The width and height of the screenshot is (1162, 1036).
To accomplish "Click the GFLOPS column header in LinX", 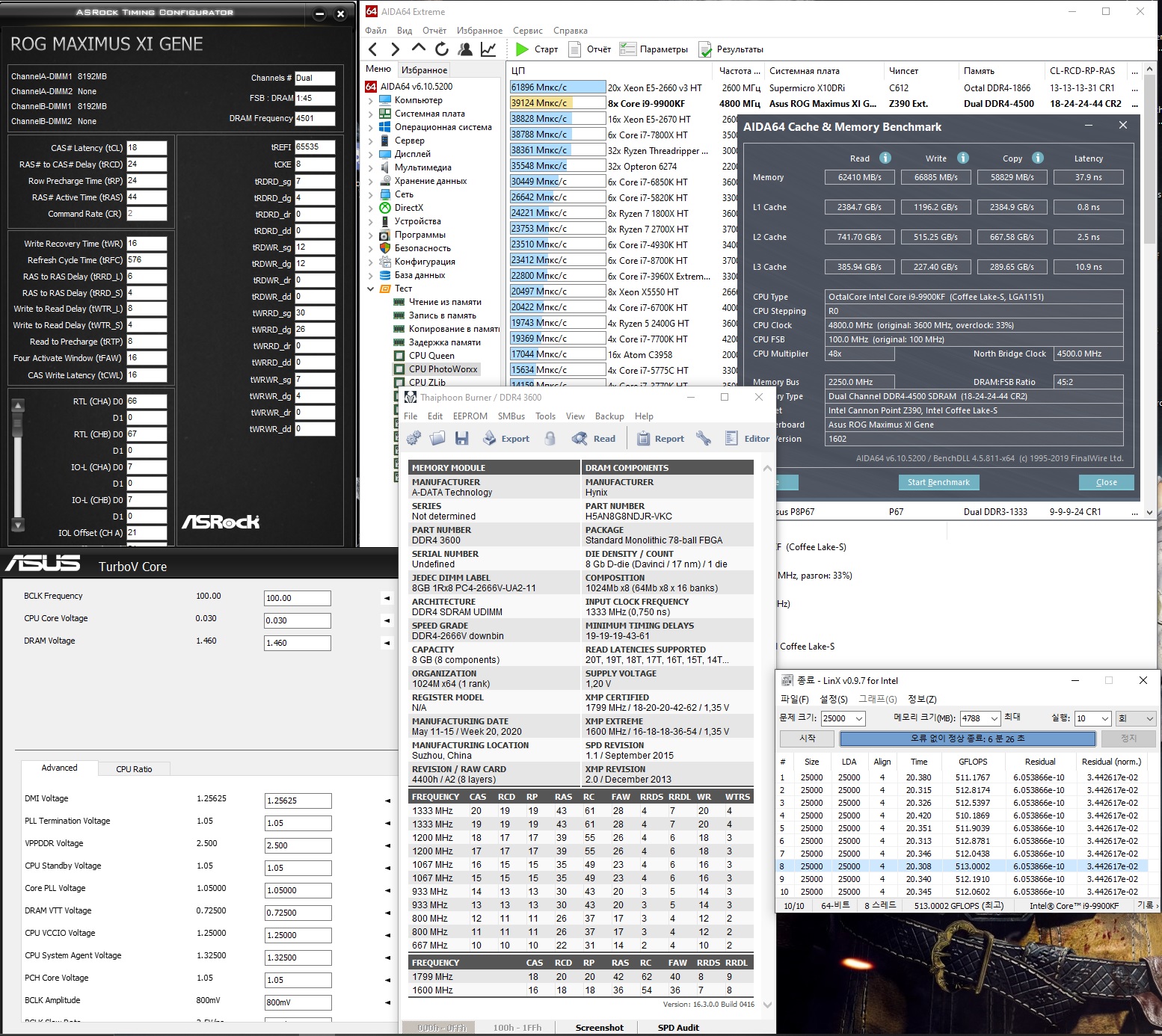I will (x=973, y=762).
